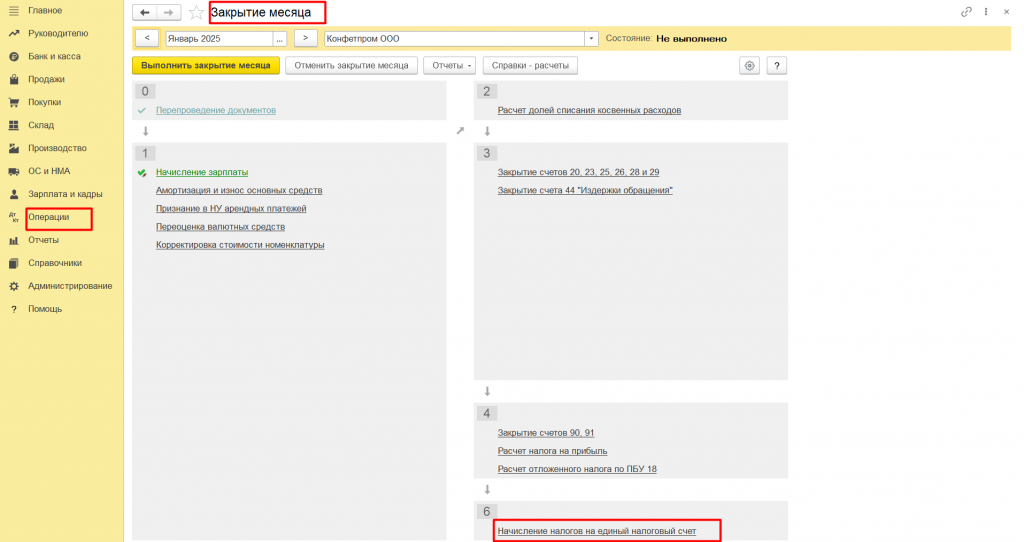This screenshot has width=1024, height=542.
Task: Open Закрытие счета 44 Издержки обращения link
Action: click(585, 191)
